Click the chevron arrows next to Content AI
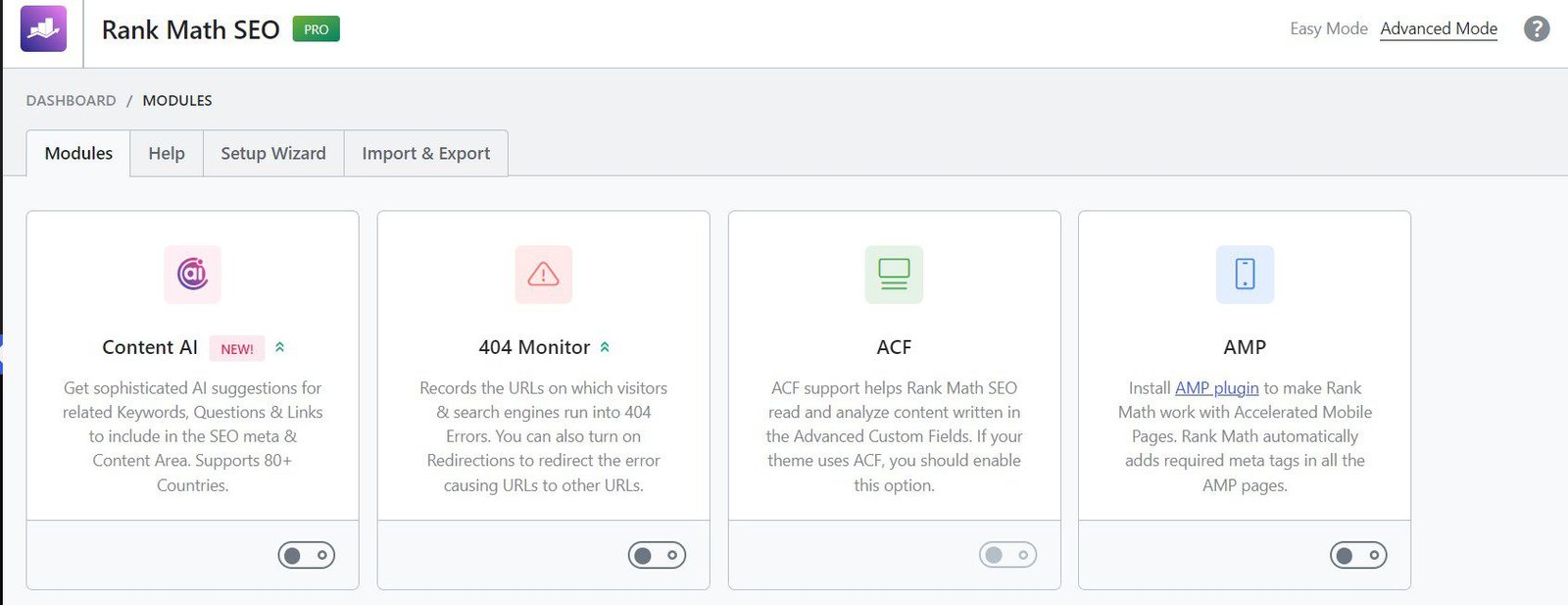The width and height of the screenshot is (1568, 605). (280, 347)
